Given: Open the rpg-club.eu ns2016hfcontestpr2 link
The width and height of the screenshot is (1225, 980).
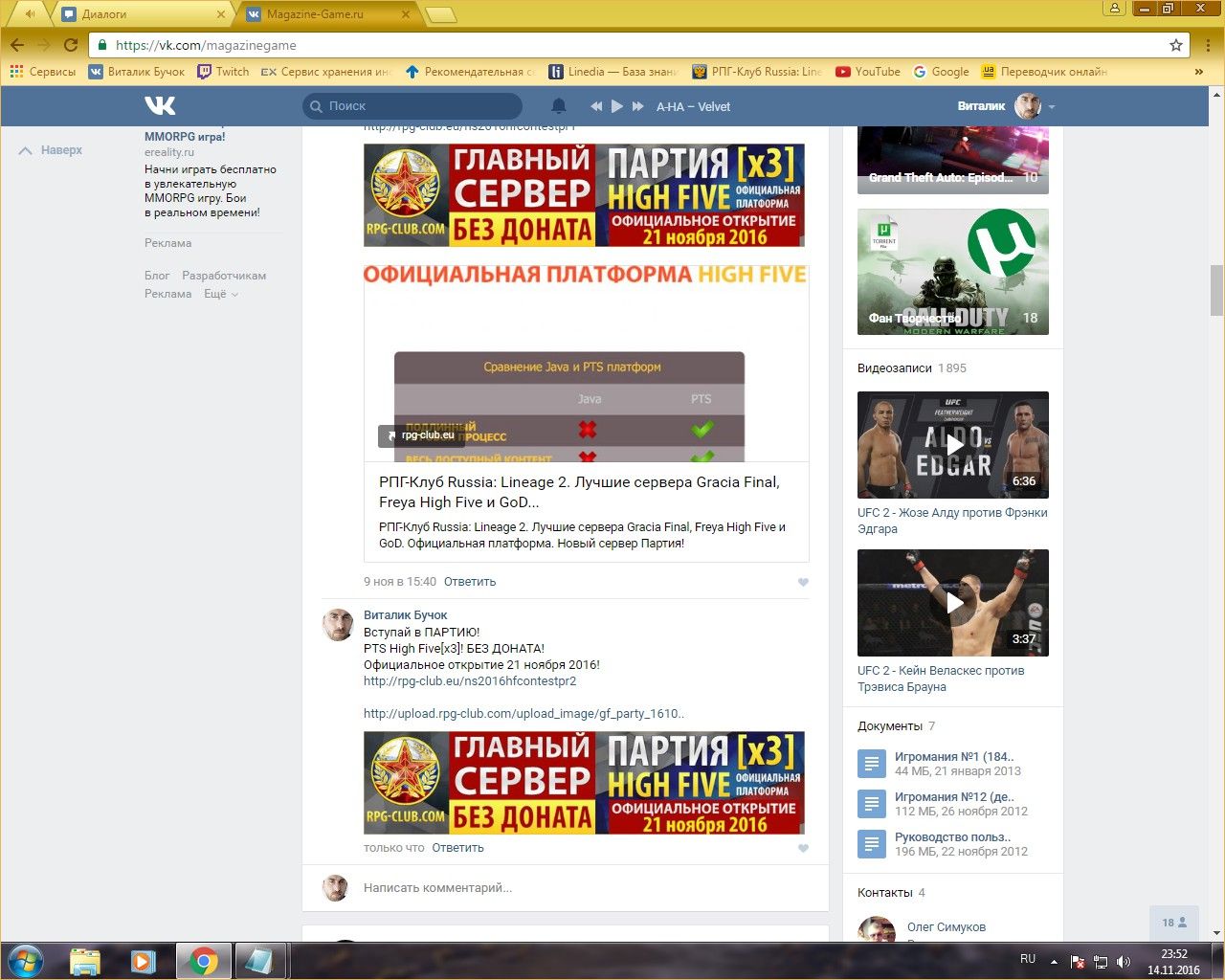Looking at the screenshot, I should 469,681.
